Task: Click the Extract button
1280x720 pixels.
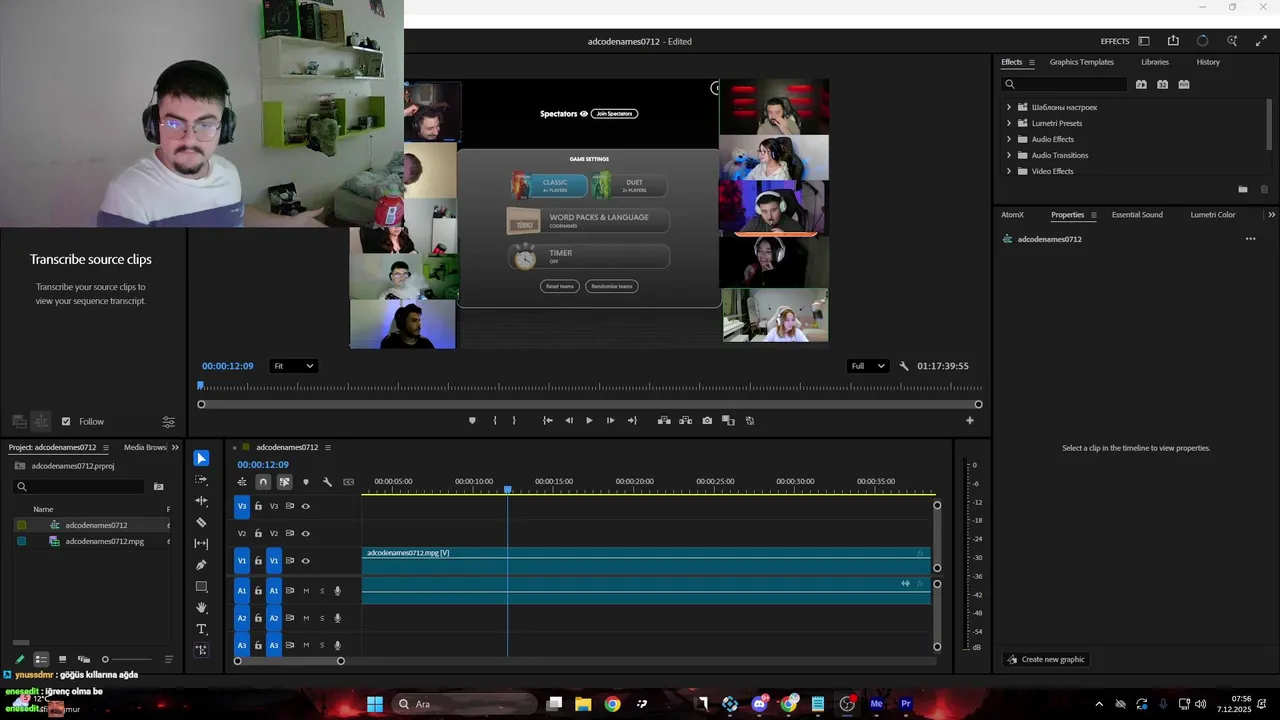Action: coord(685,421)
